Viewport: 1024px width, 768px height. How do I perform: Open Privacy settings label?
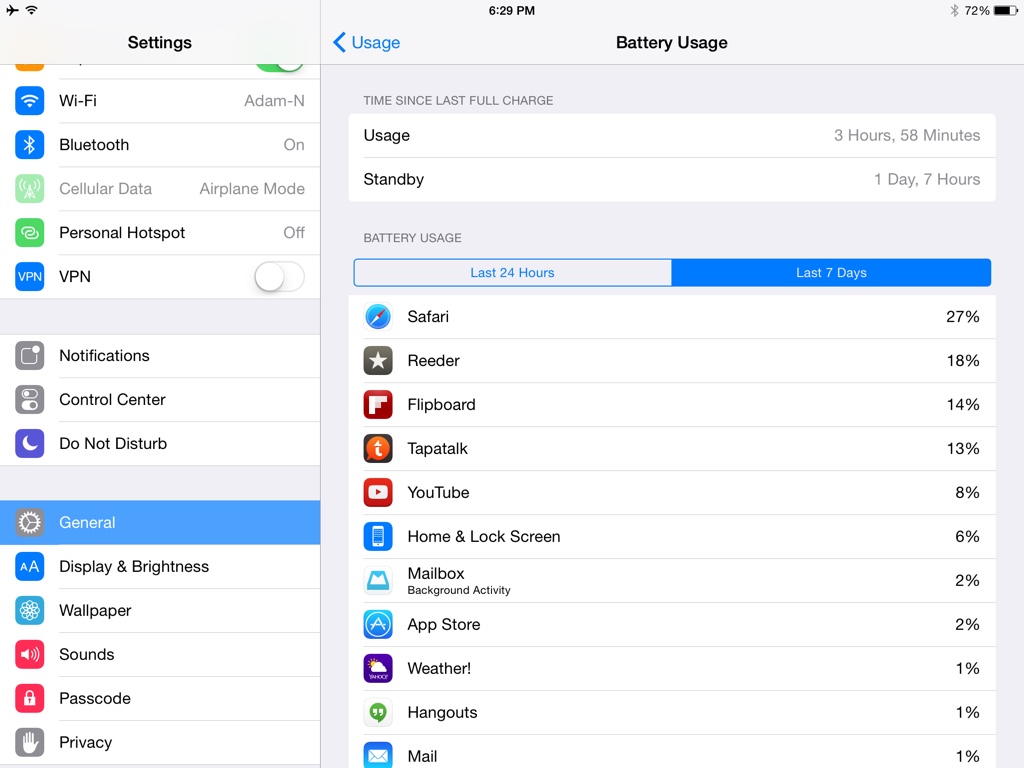click(86, 743)
